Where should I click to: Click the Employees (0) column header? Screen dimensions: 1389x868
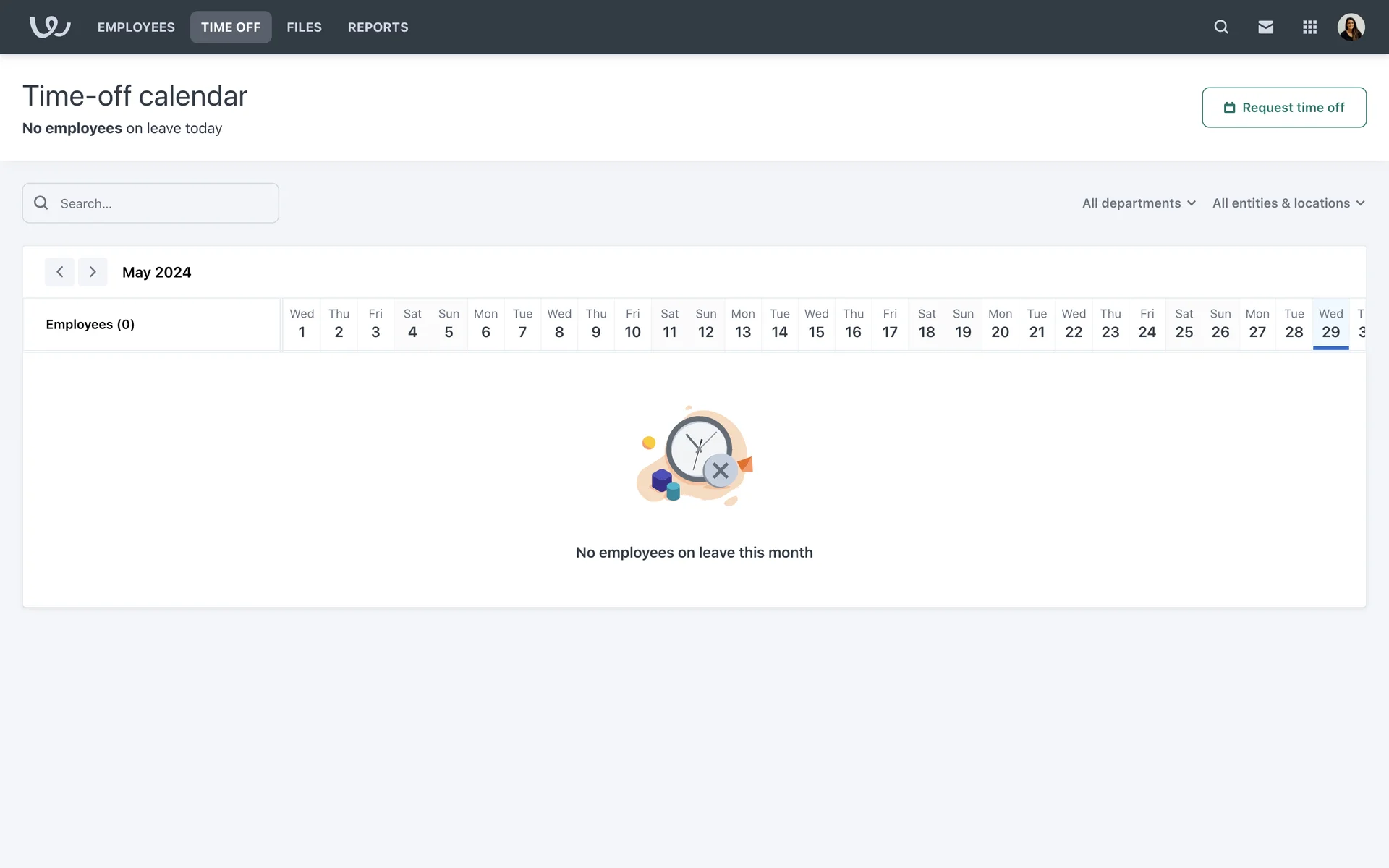click(90, 325)
